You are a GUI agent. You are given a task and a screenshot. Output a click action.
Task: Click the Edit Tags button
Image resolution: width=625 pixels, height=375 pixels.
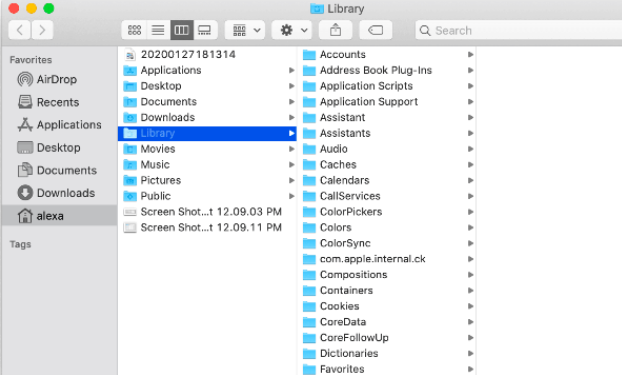tap(375, 30)
